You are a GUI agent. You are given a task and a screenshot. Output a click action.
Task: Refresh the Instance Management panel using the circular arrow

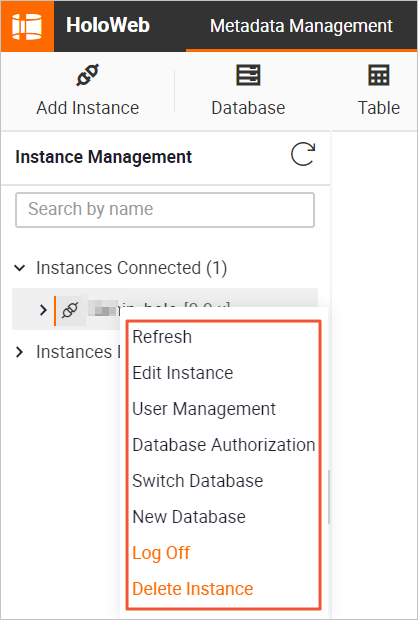tap(303, 154)
